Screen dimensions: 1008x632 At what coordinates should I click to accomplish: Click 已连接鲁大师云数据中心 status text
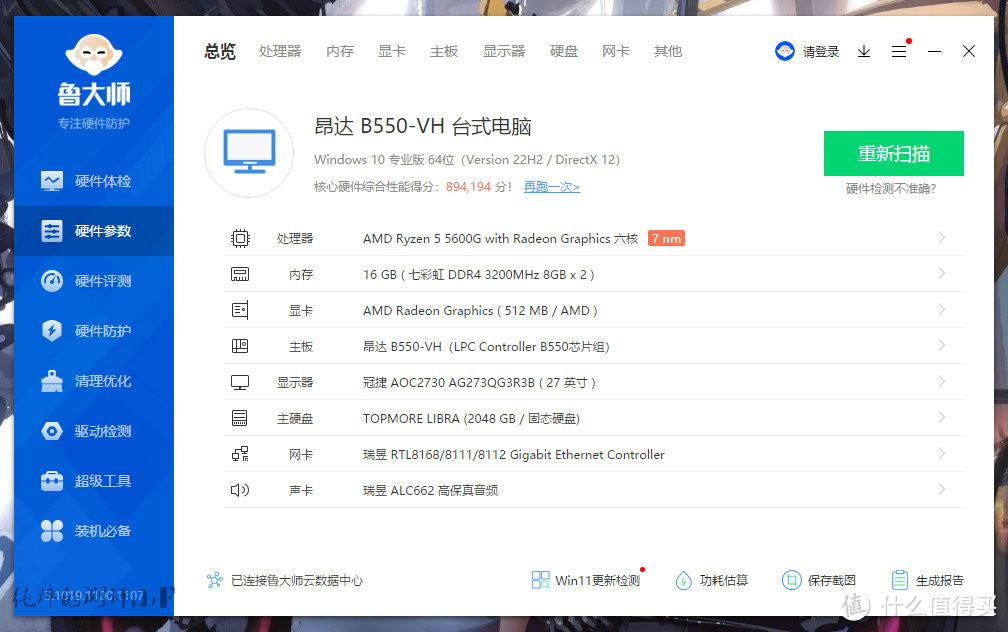[x=296, y=581]
